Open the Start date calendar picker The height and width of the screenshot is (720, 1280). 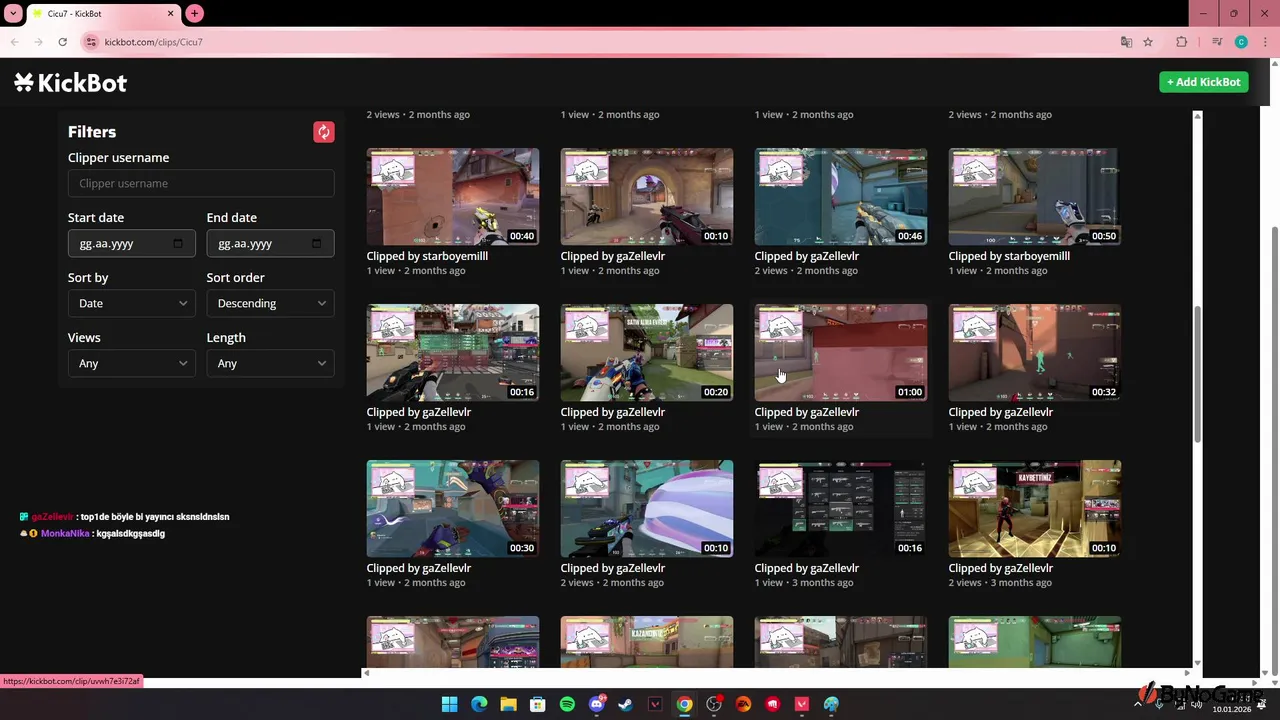click(x=178, y=243)
